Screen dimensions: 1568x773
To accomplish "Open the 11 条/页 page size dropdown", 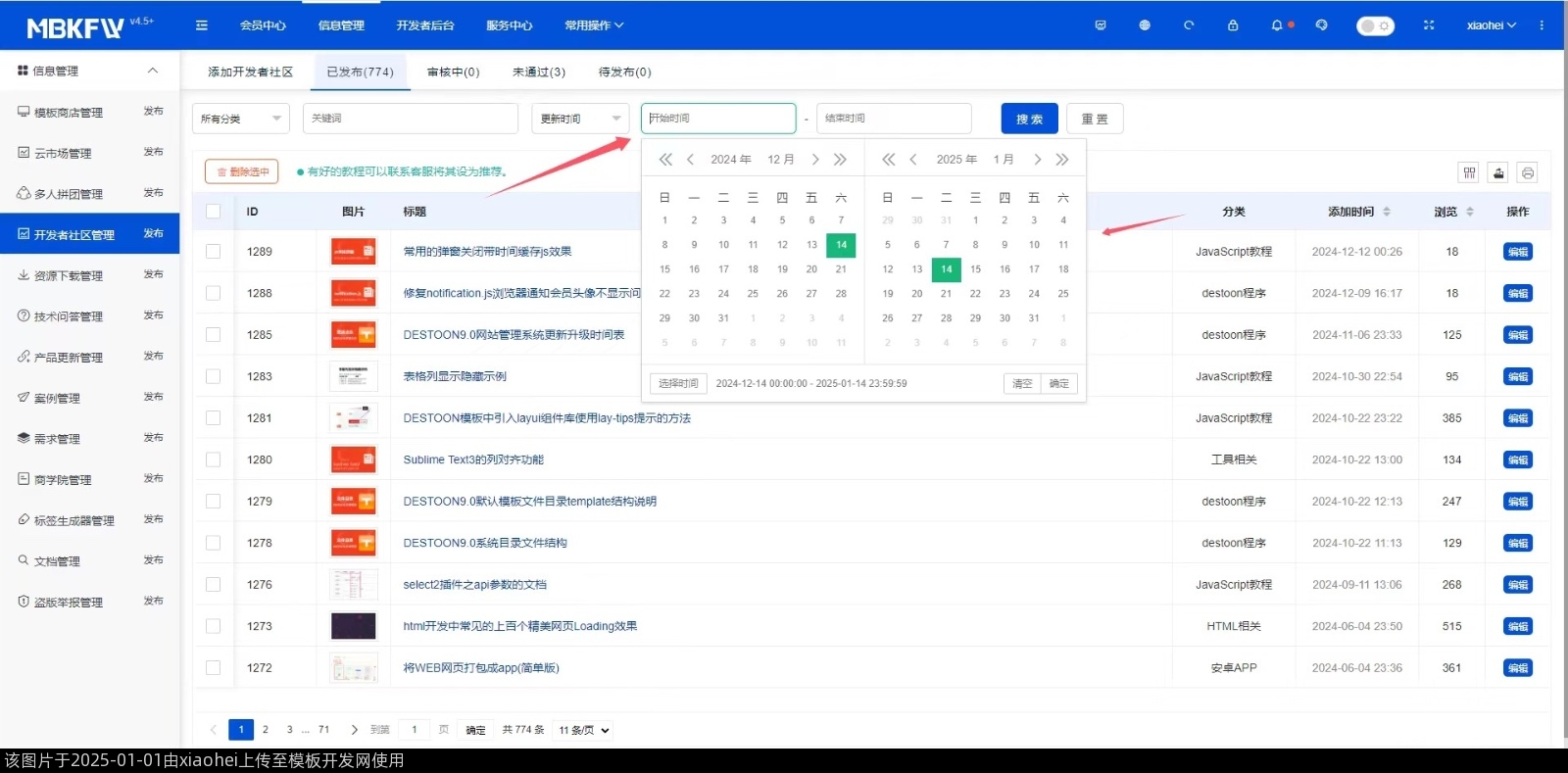I will click(584, 730).
